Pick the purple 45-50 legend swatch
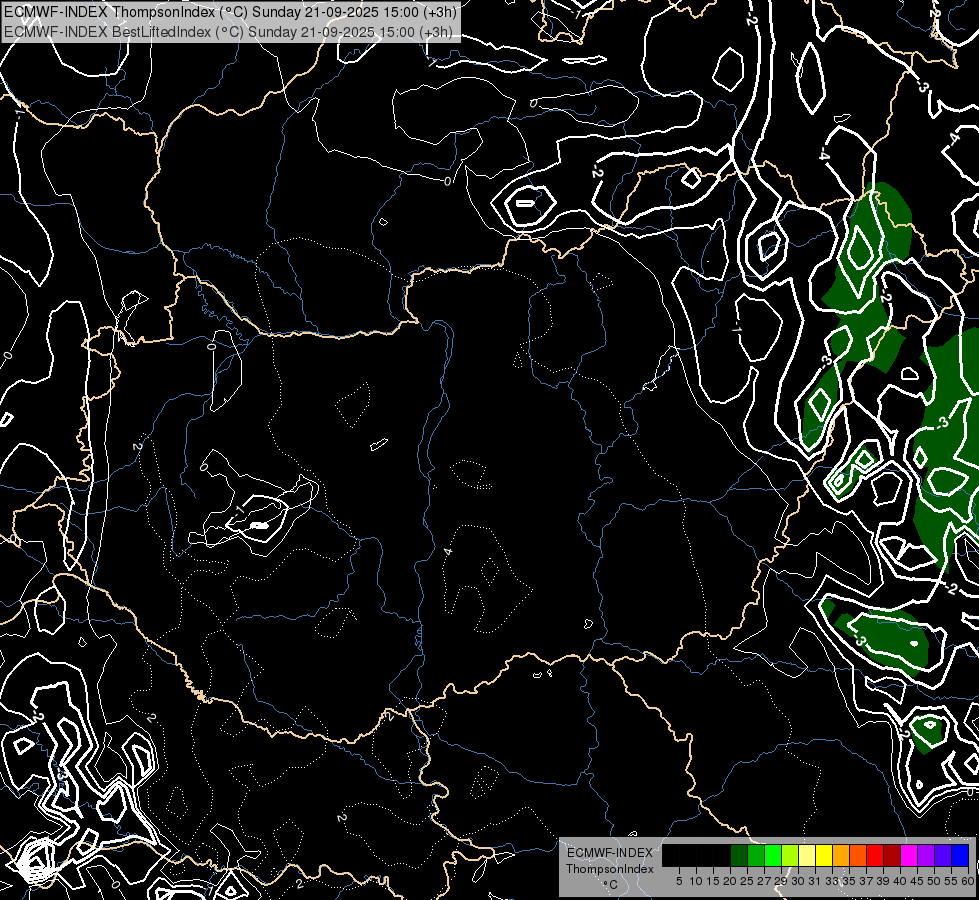This screenshot has height=900, width=979. pyautogui.click(x=926, y=855)
